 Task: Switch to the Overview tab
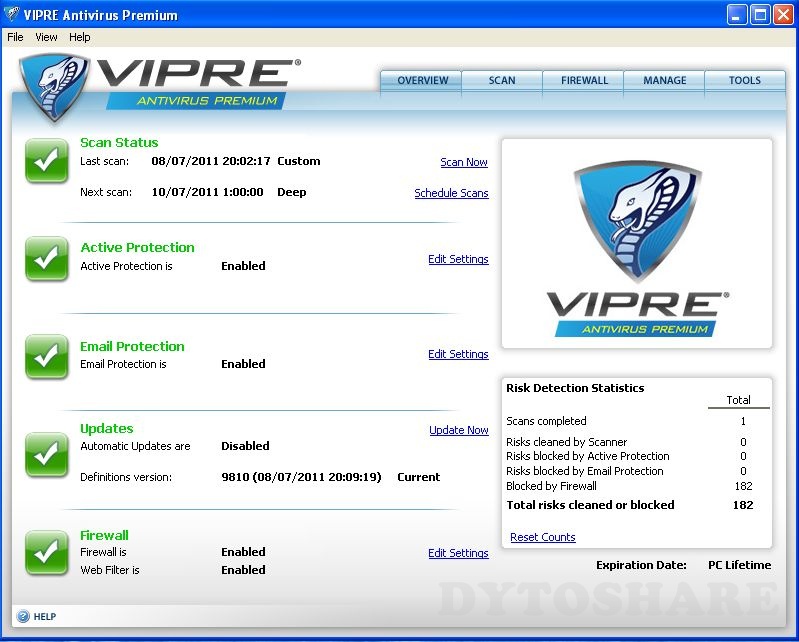click(x=422, y=81)
